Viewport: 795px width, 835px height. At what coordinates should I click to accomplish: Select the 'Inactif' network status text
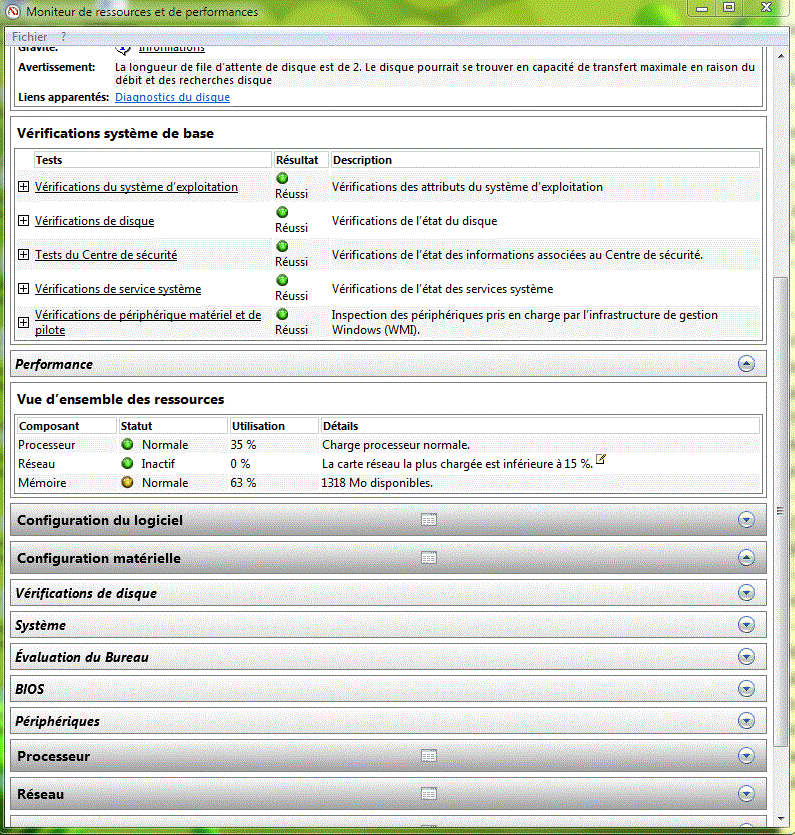point(158,464)
